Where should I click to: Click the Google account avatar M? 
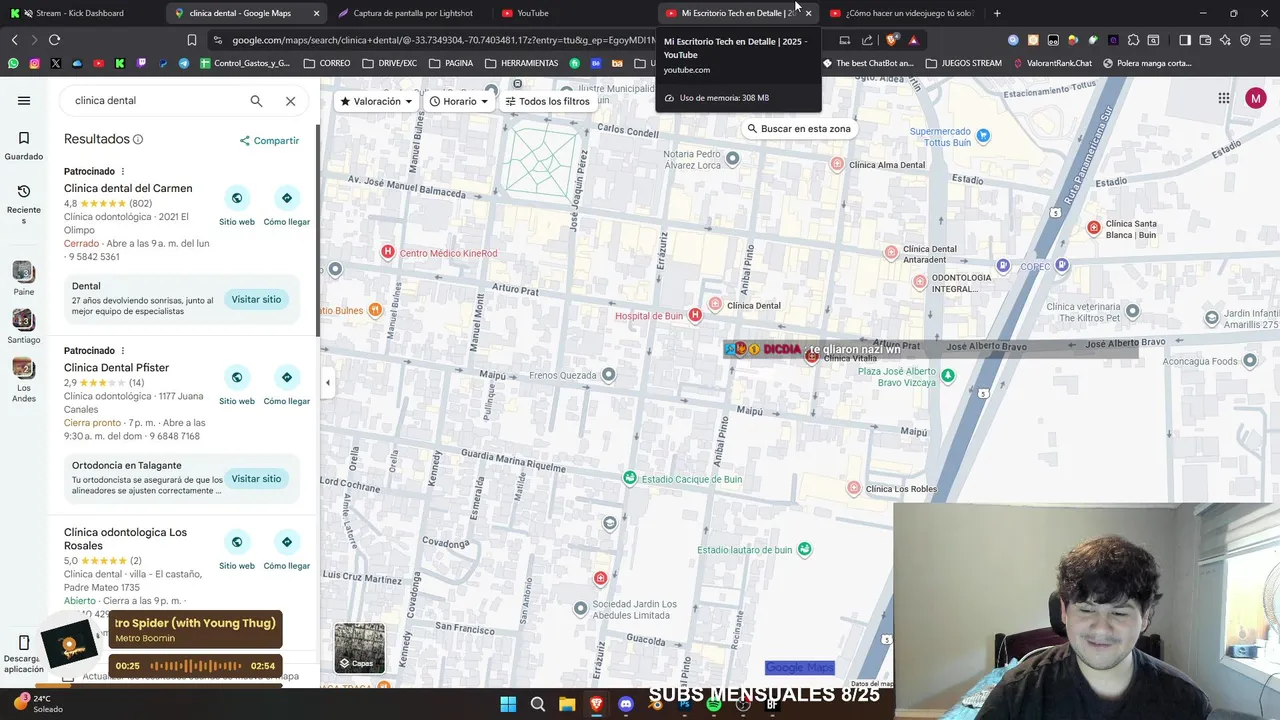pos(1256,98)
